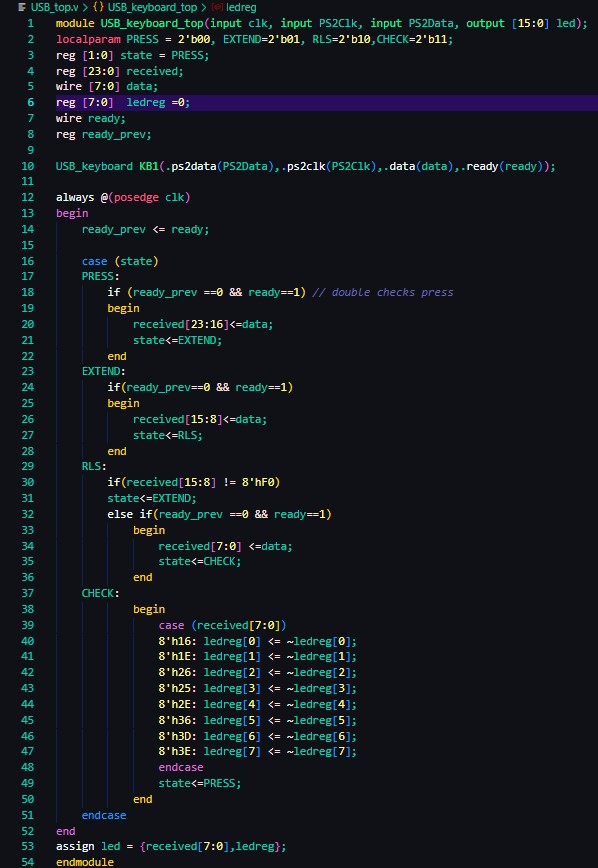Click 'wire ready;' declaration

tap(91, 118)
